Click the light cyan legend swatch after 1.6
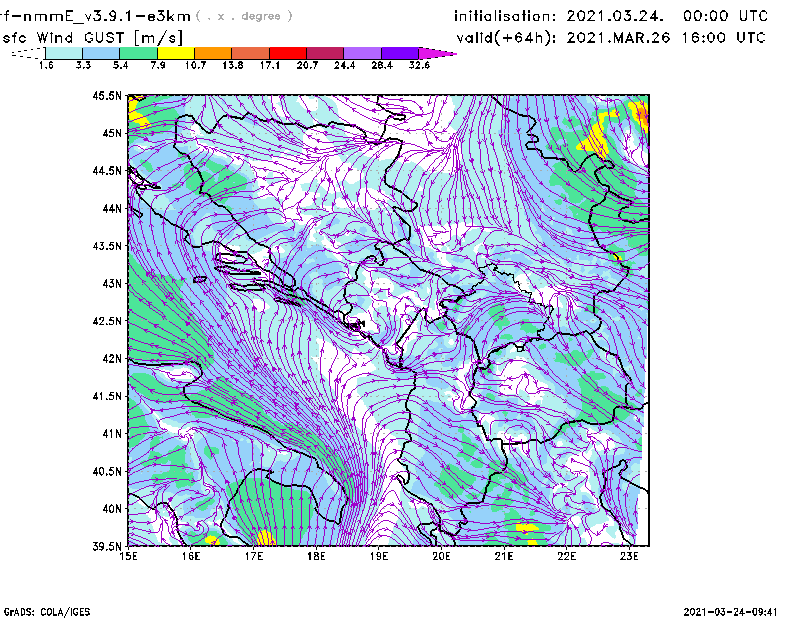 tap(64, 53)
